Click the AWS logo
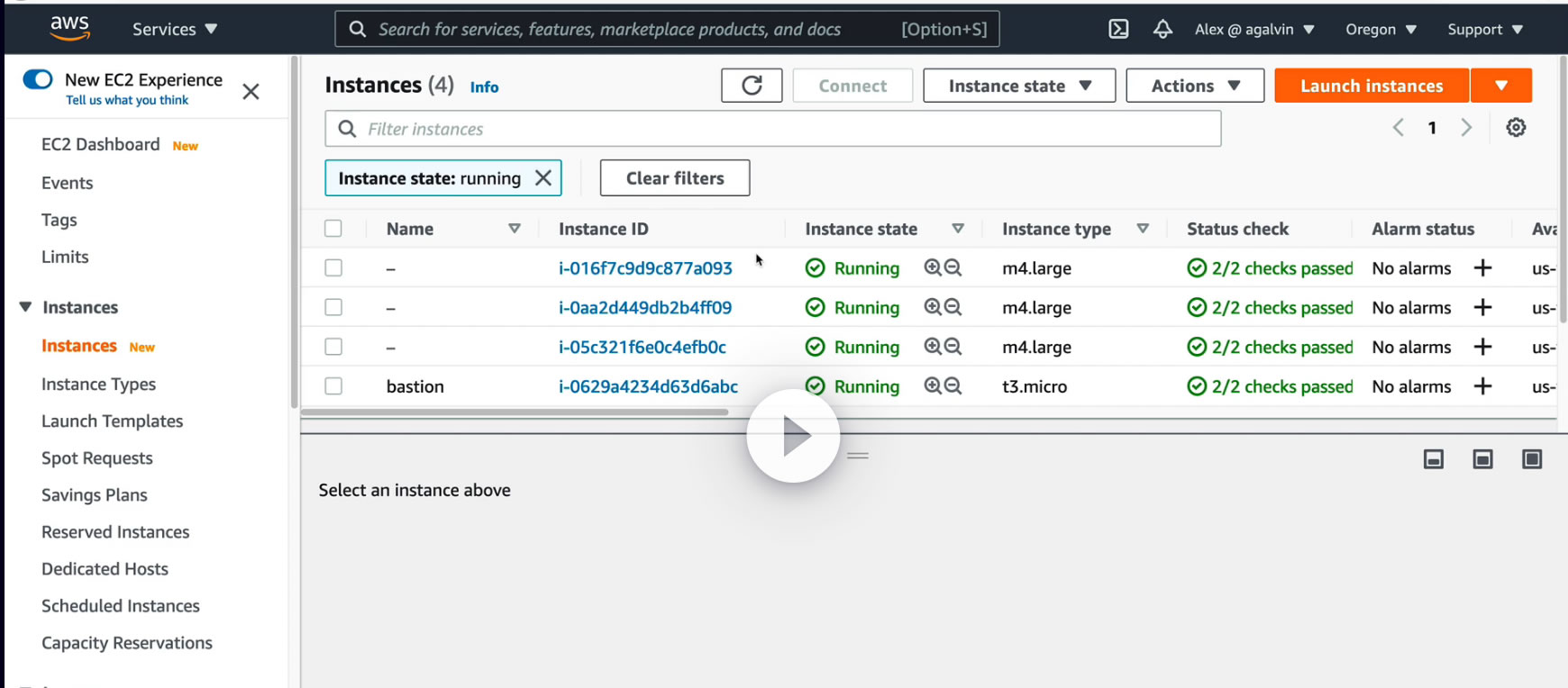Image resolution: width=1568 pixels, height=688 pixels. pos(69,29)
